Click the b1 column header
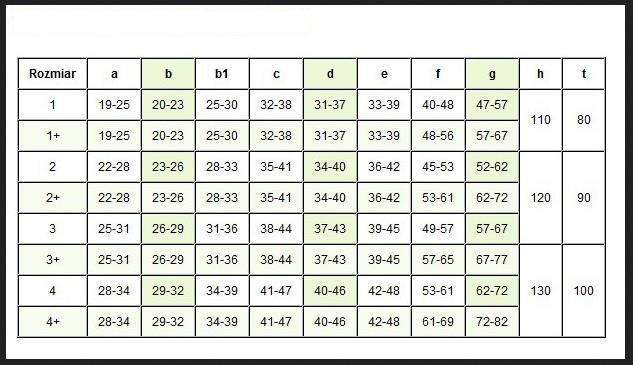633x365 pixels. 222,74
